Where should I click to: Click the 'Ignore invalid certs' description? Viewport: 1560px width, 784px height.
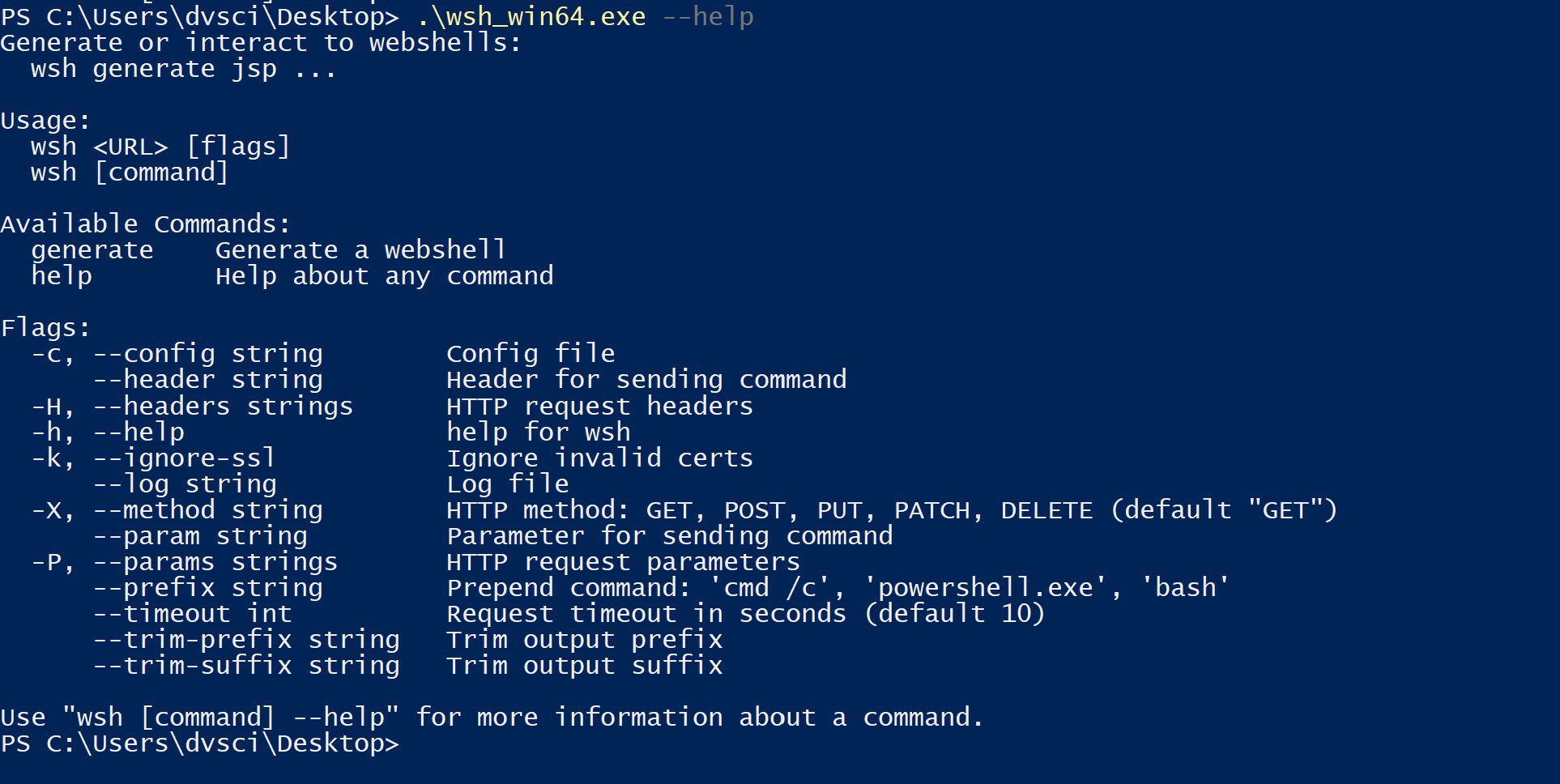(x=600, y=458)
